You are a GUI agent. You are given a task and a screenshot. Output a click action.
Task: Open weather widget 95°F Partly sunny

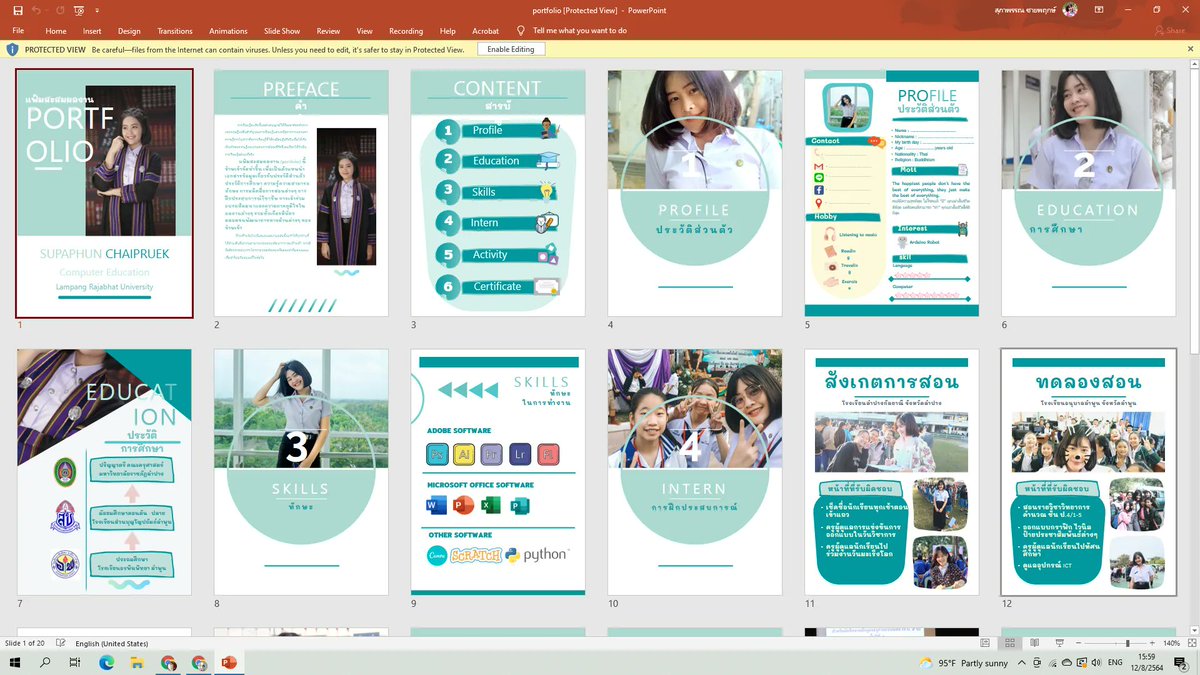(x=964, y=663)
